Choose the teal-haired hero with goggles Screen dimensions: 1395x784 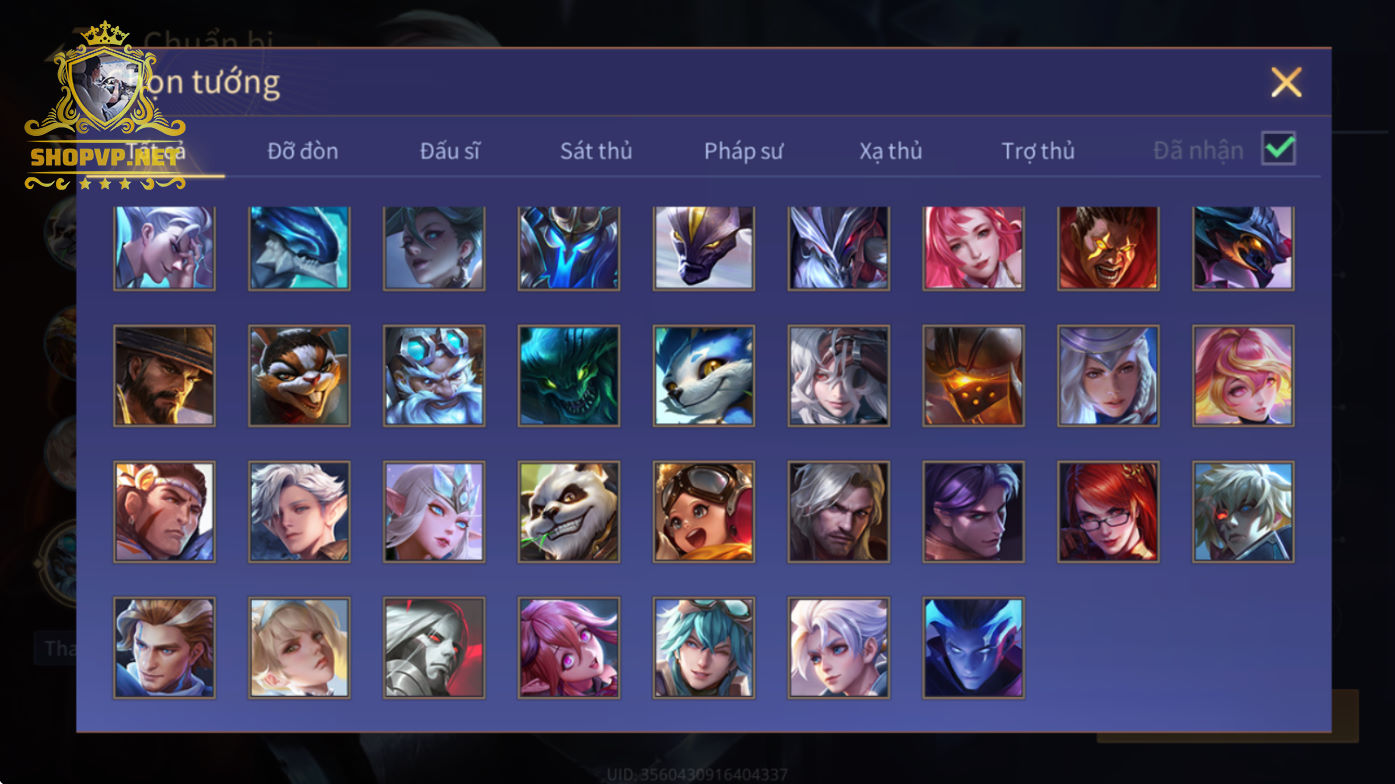[x=704, y=647]
